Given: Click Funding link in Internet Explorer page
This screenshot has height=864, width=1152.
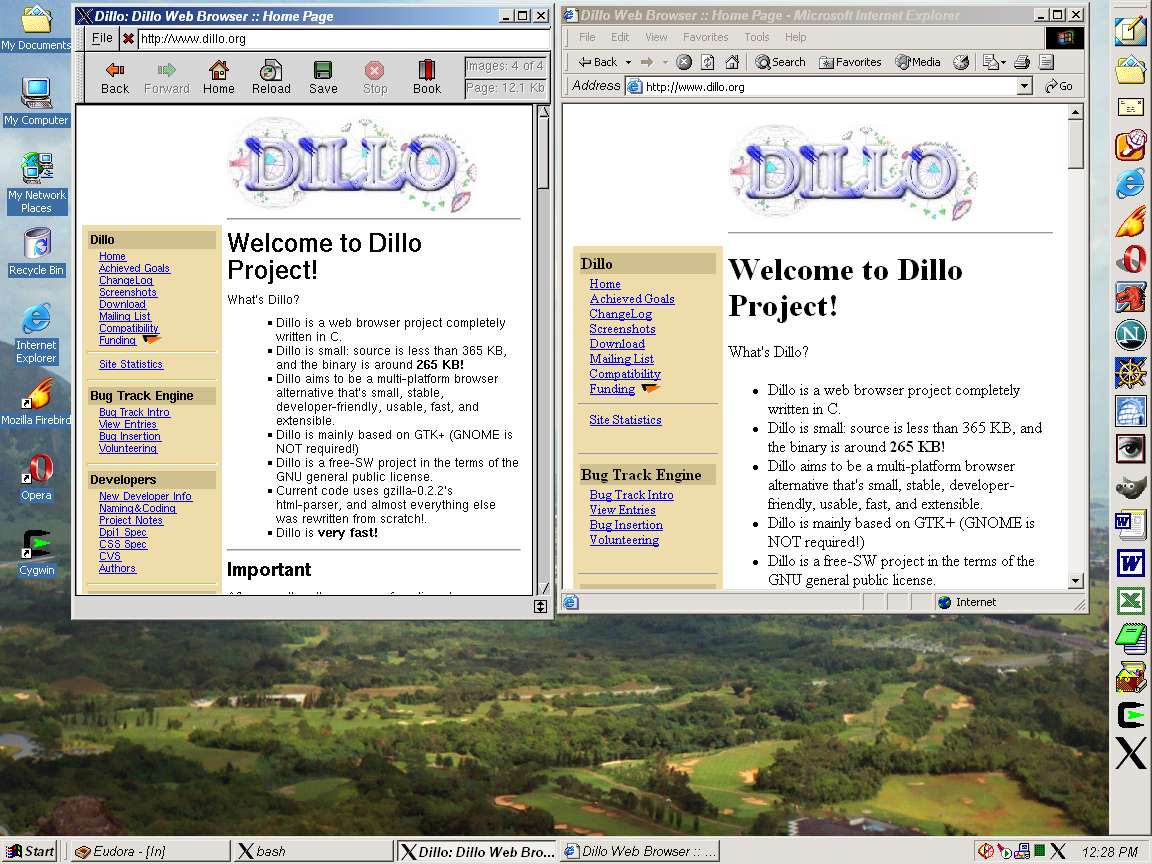Looking at the screenshot, I should click(x=612, y=389).
